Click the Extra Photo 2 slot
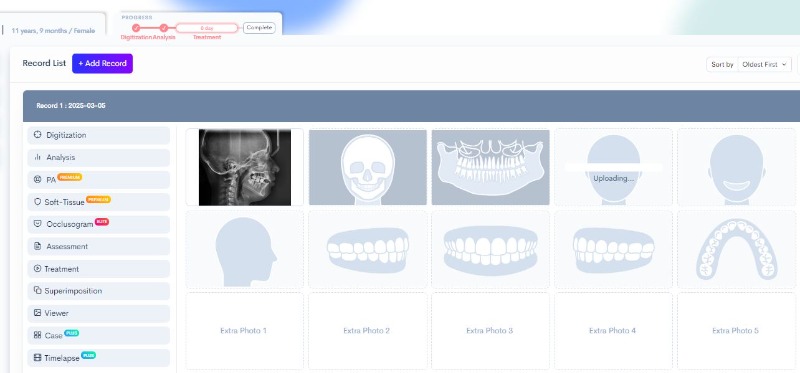The height and width of the screenshot is (373, 800). point(368,331)
